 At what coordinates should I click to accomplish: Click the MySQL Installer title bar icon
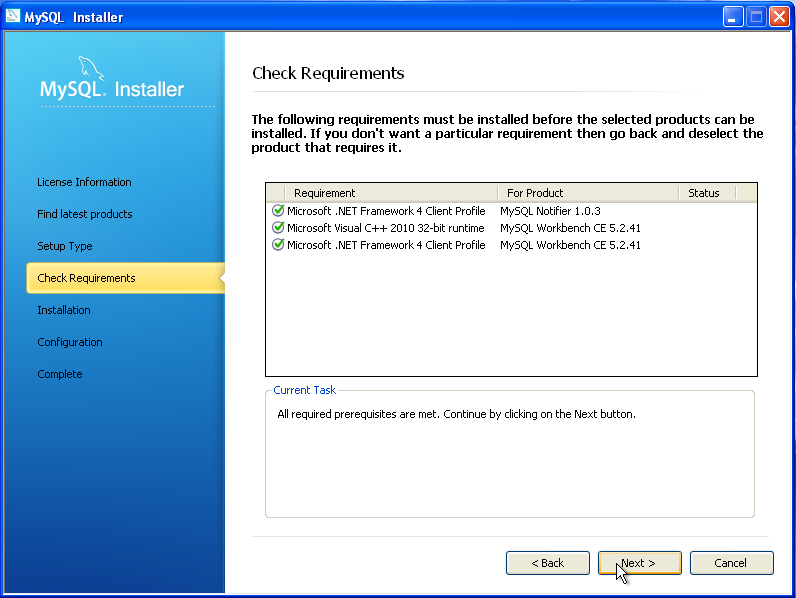click(14, 16)
